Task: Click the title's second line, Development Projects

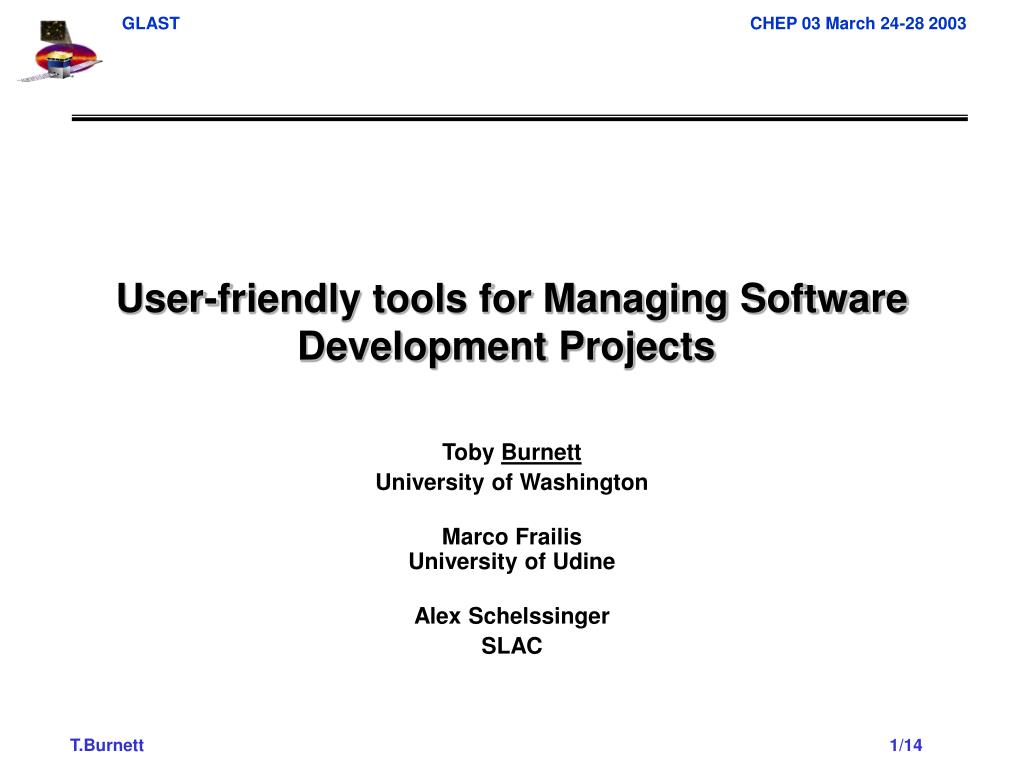Action: coord(507,346)
